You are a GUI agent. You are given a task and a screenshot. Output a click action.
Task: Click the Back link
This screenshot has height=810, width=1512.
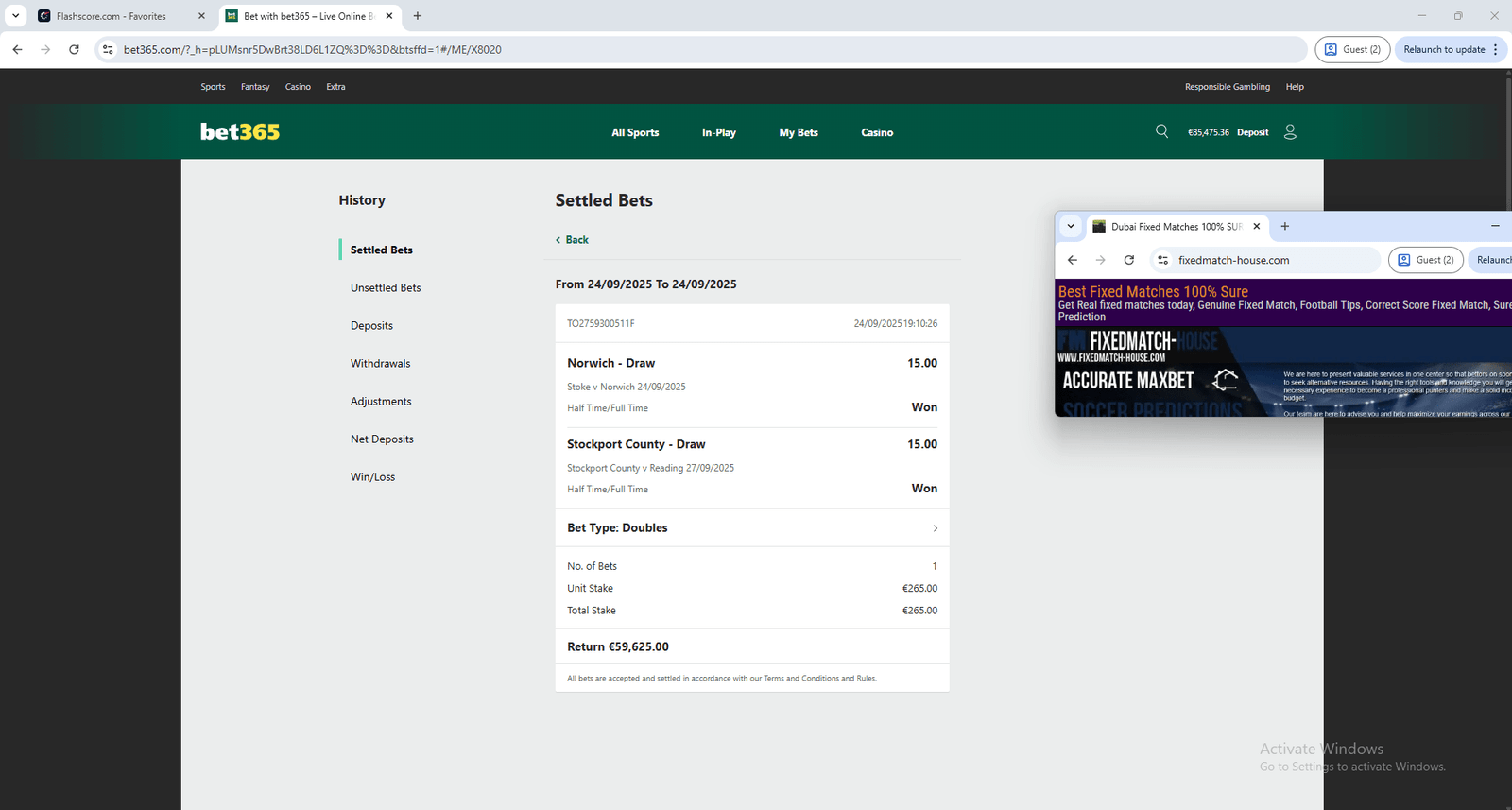click(x=573, y=240)
